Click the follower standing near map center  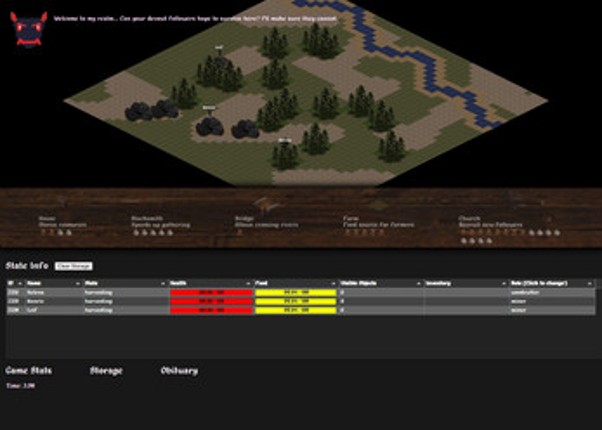[209, 108]
